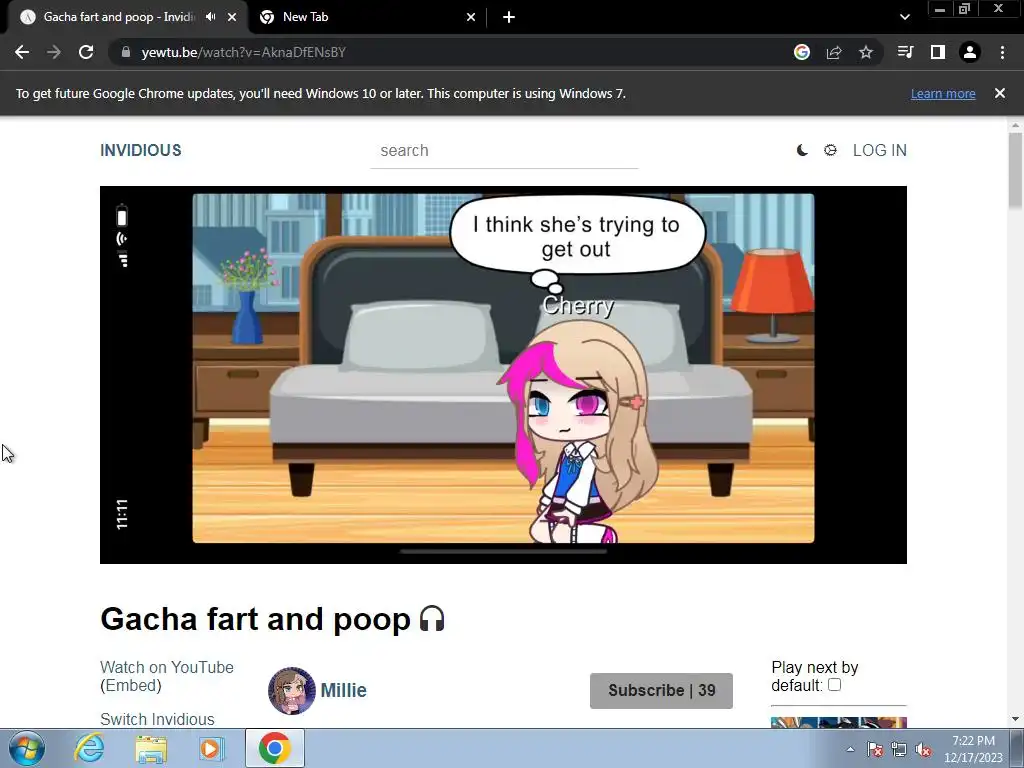Open the Switch Invidious link

click(157, 719)
